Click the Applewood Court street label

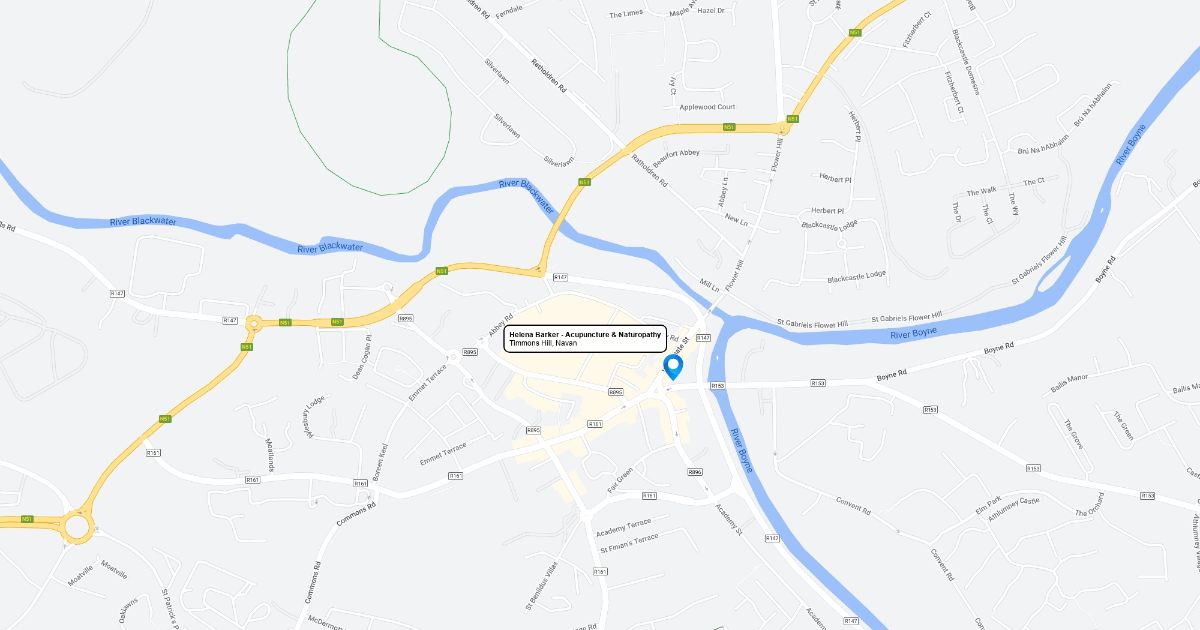point(707,107)
